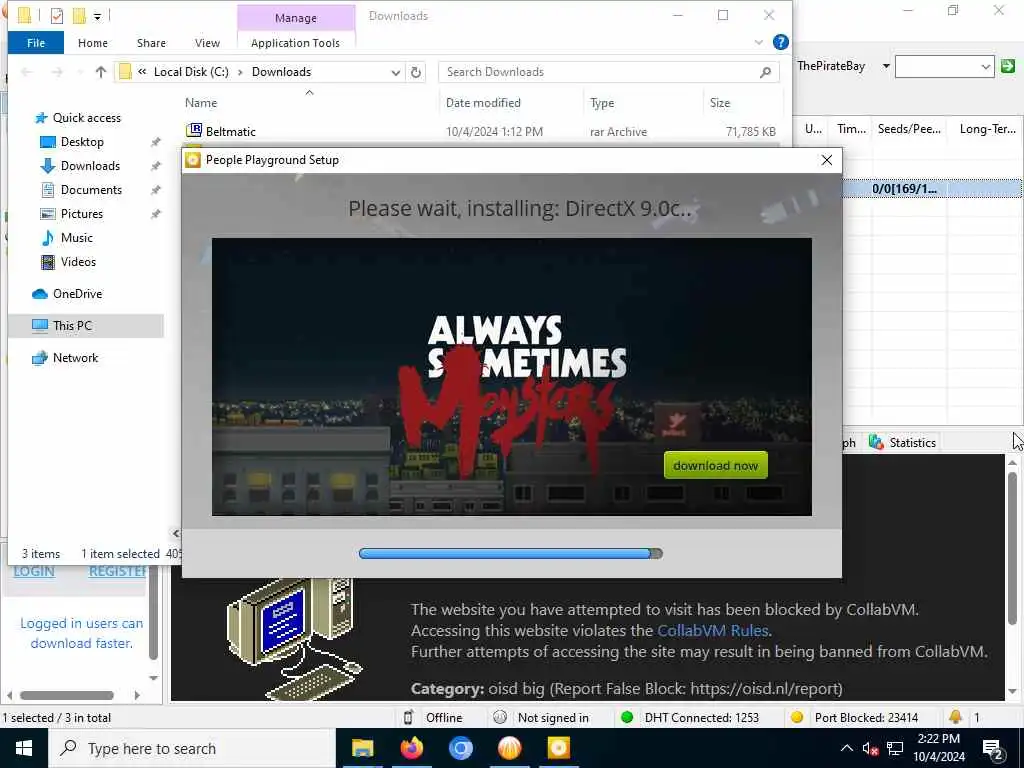Click the Long-Term column header
Viewport: 1024px width, 768px height.
coord(987,129)
